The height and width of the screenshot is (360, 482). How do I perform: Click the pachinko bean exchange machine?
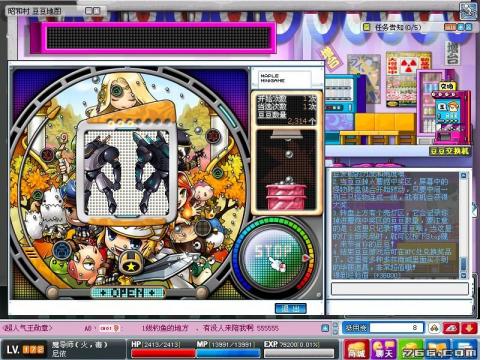(x=450, y=113)
